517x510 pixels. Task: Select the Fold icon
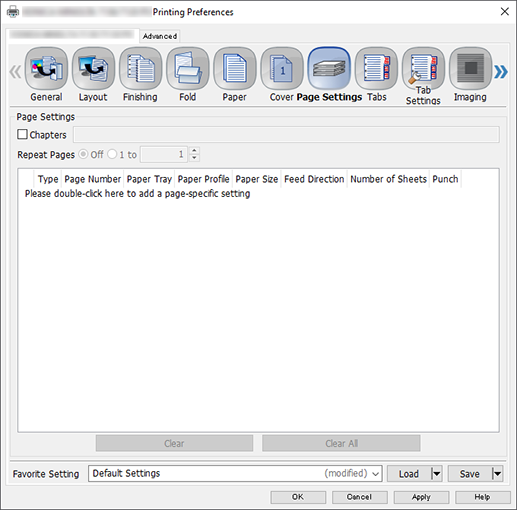[x=188, y=69]
